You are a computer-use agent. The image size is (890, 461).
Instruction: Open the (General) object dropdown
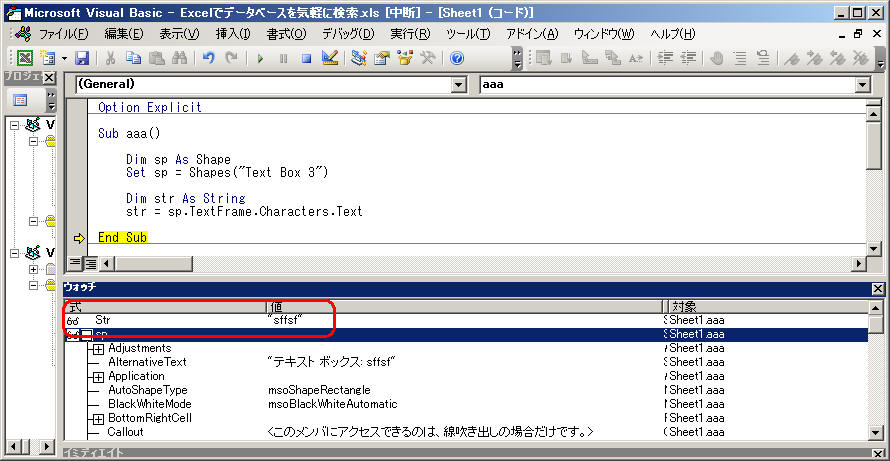(x=459, y=85)
